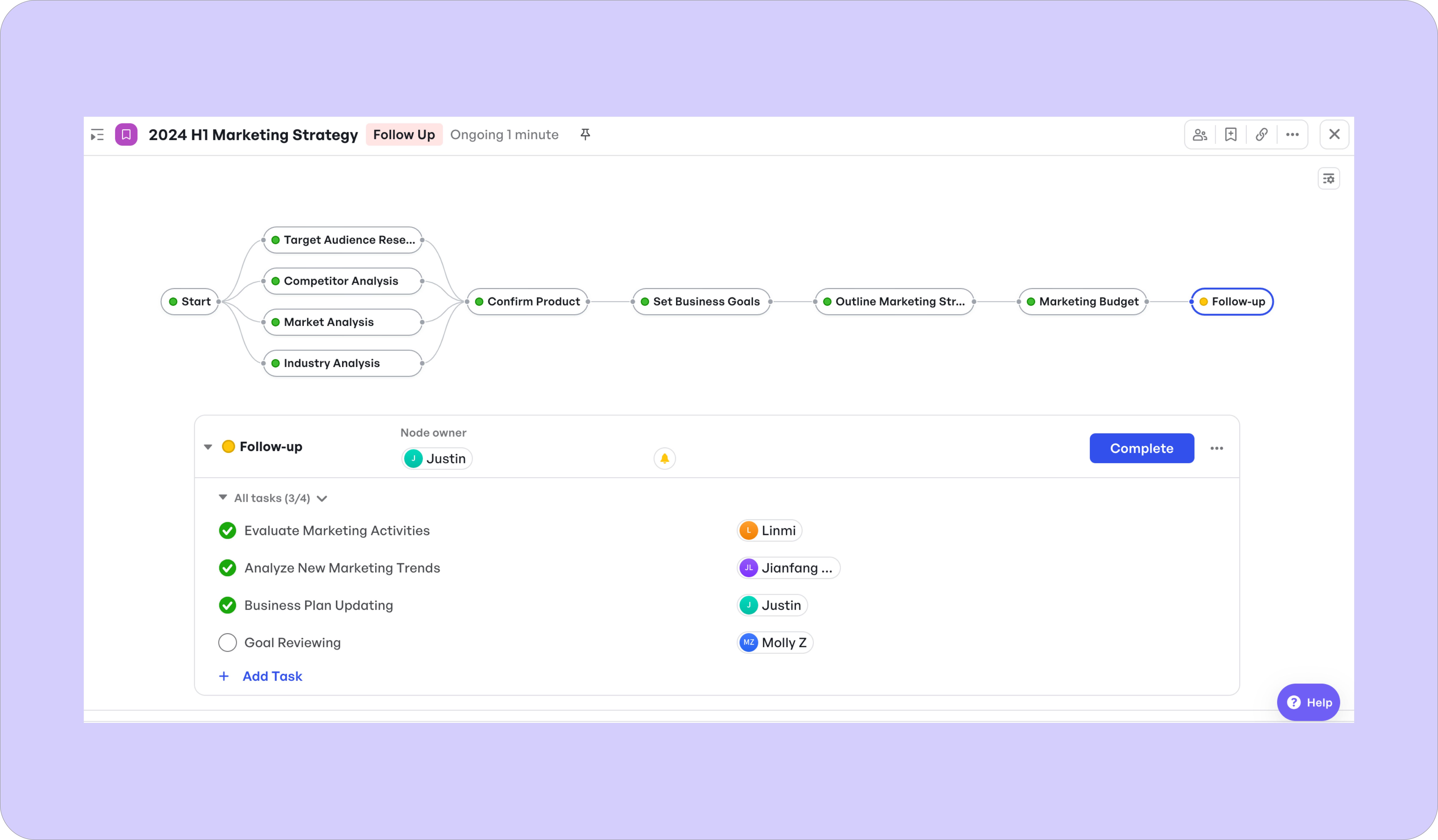Viewport: 1438px width, 840px height.
Task: Click the Complete button
Action: click(1142, 449)
